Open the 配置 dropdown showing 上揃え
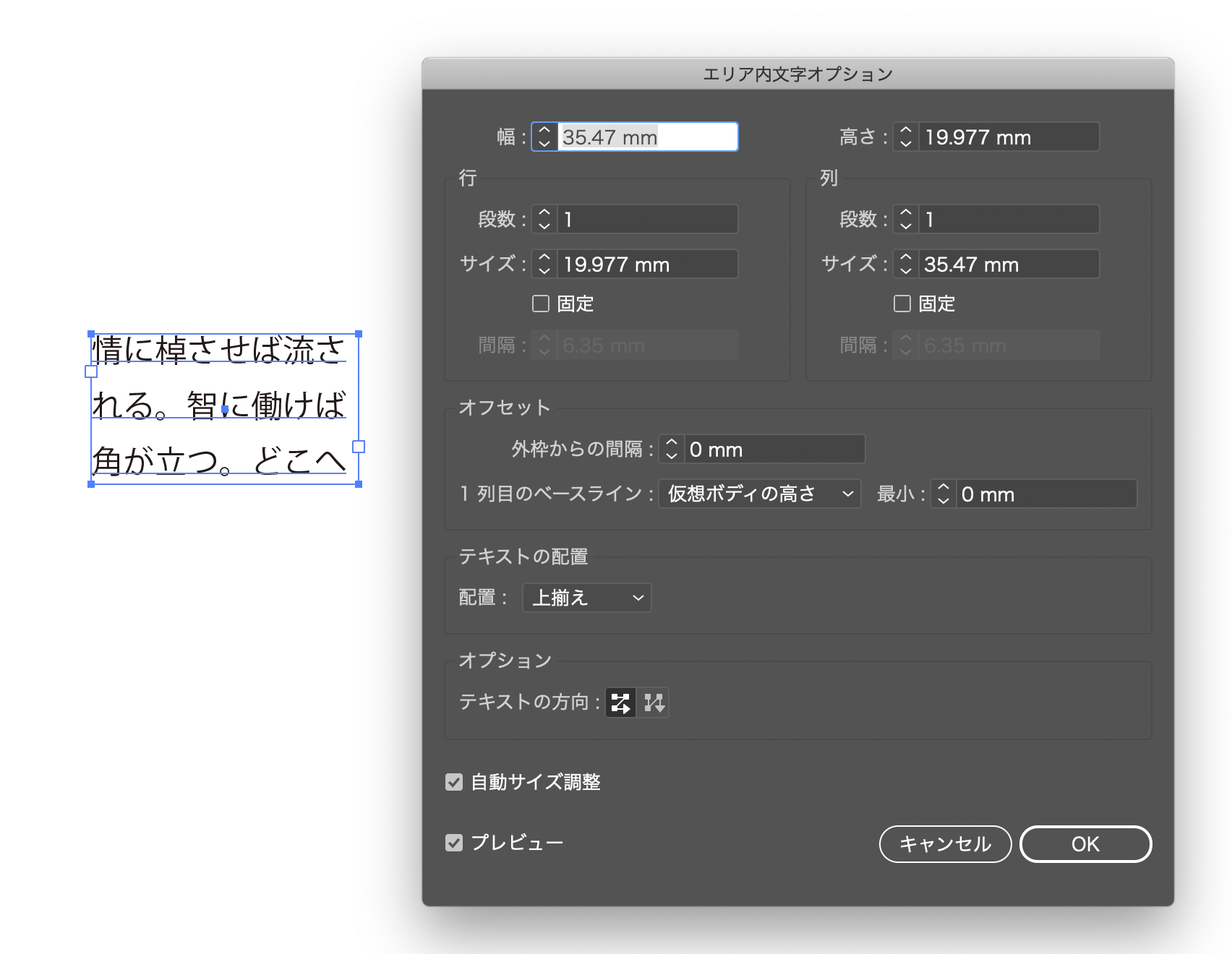Image resolution: width=1232 pixels, height=954 pixels. point(586,598)
